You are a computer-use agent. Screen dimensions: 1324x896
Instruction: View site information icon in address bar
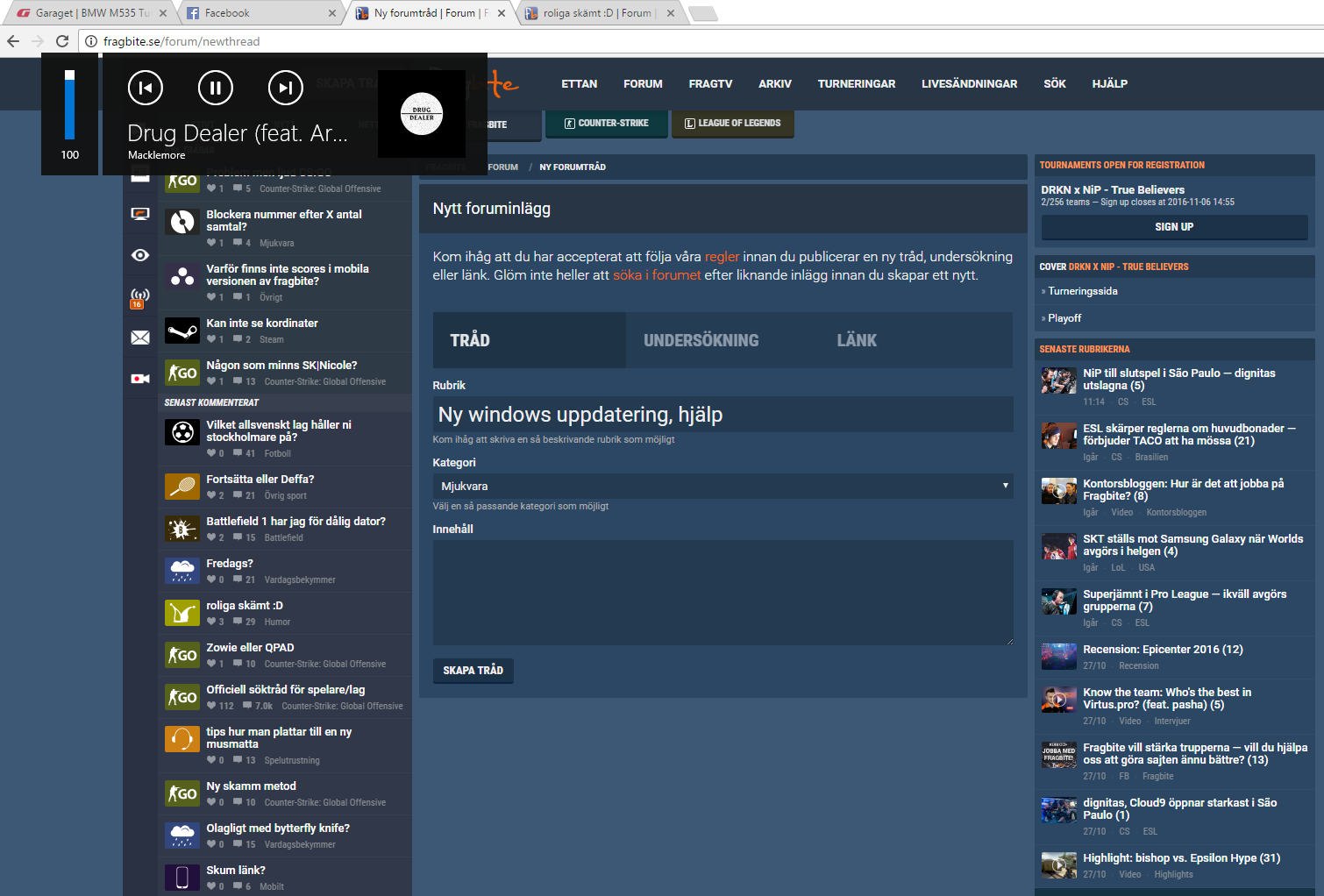tap(90, 41)
